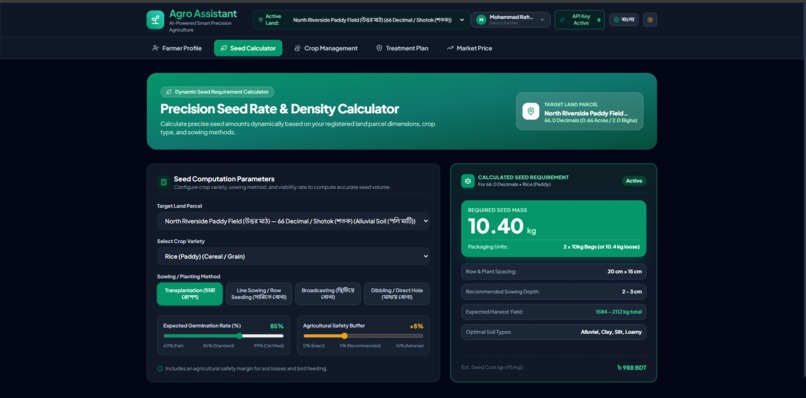Click the Treatment Plan shield icon
The height and width of the screenshot is (398, 806).
click(379, 48)
